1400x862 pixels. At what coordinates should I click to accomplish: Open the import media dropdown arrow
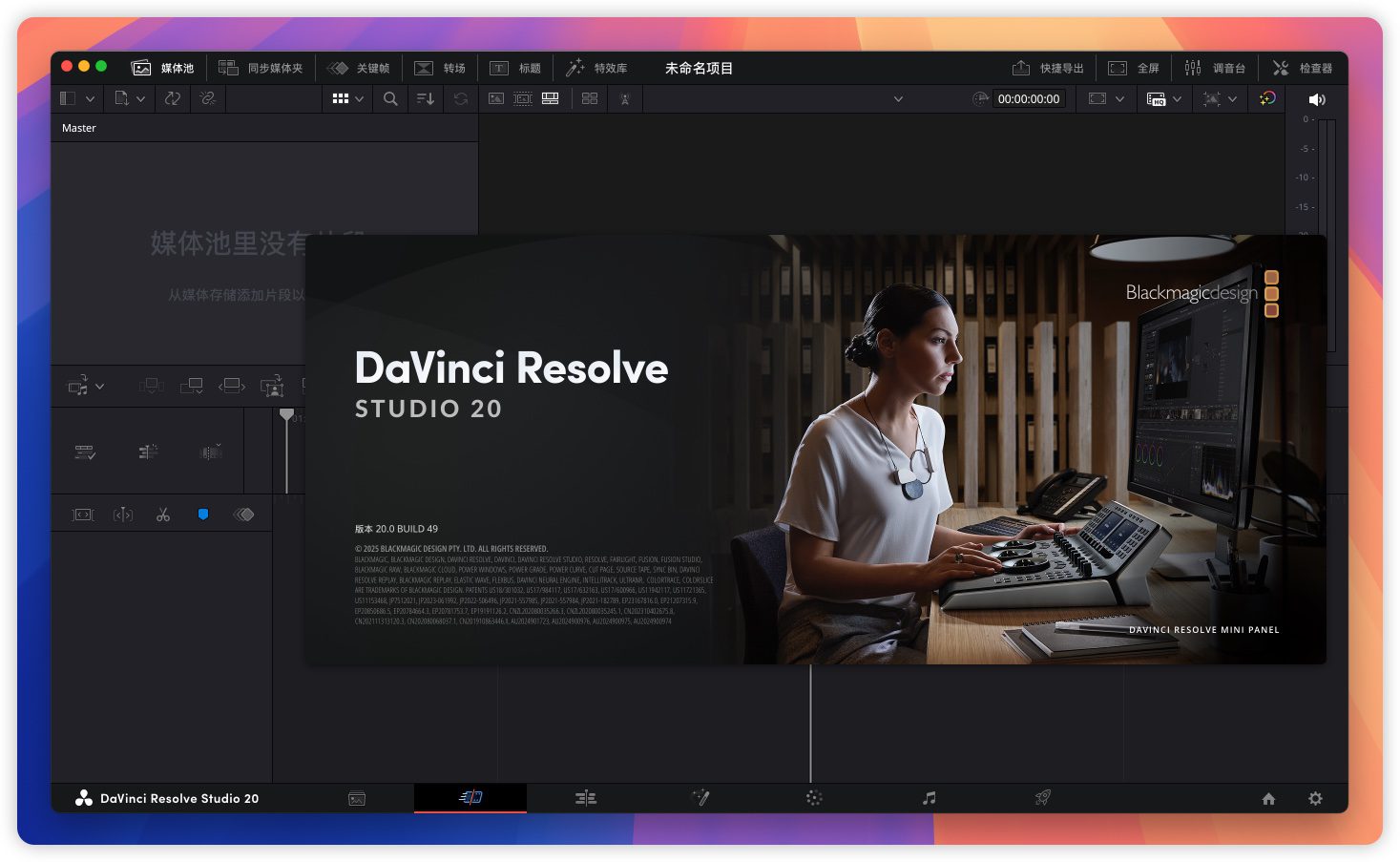(140, 98)
